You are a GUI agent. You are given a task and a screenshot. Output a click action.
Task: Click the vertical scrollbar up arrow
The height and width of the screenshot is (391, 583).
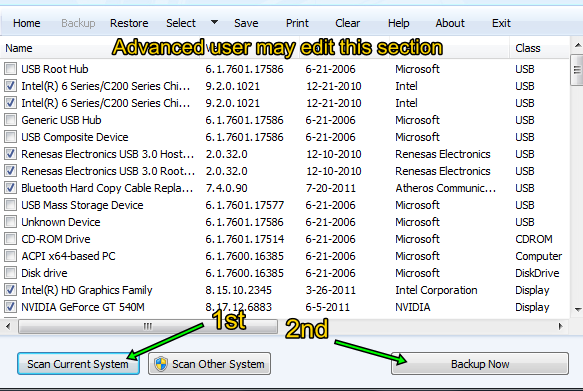coord(577,46)
